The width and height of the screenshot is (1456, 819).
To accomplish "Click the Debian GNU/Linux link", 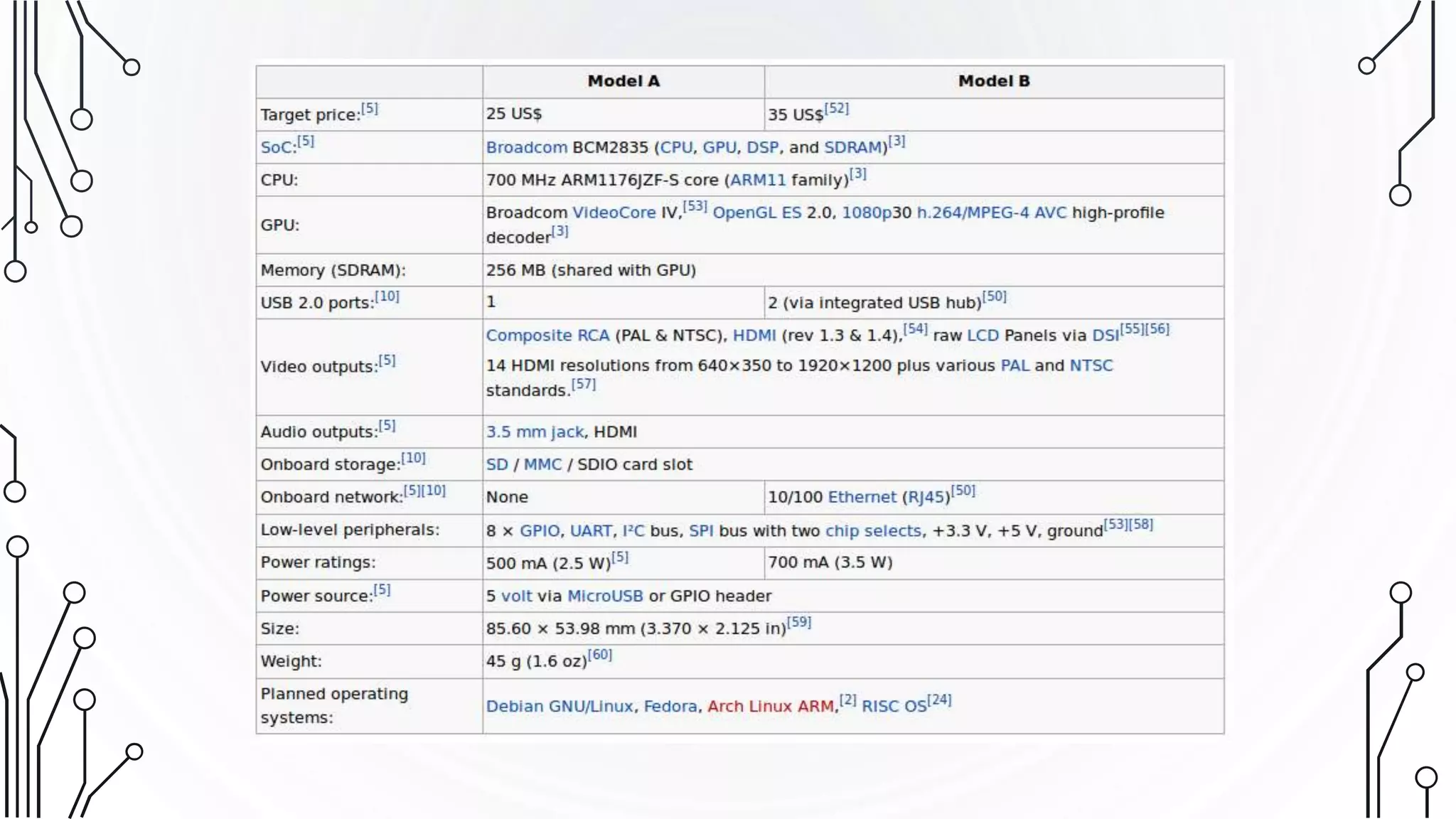I will tap(560, 706).
